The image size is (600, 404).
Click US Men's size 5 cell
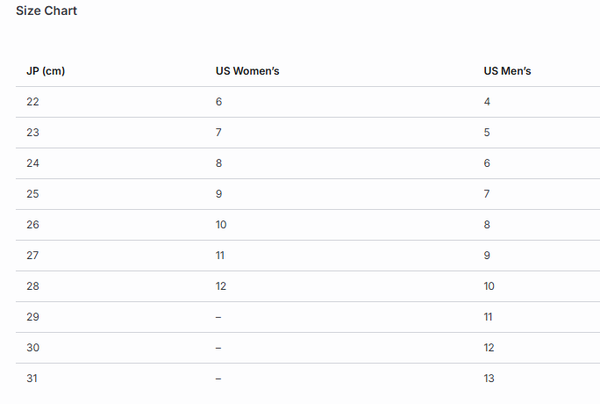click(487, 133)
